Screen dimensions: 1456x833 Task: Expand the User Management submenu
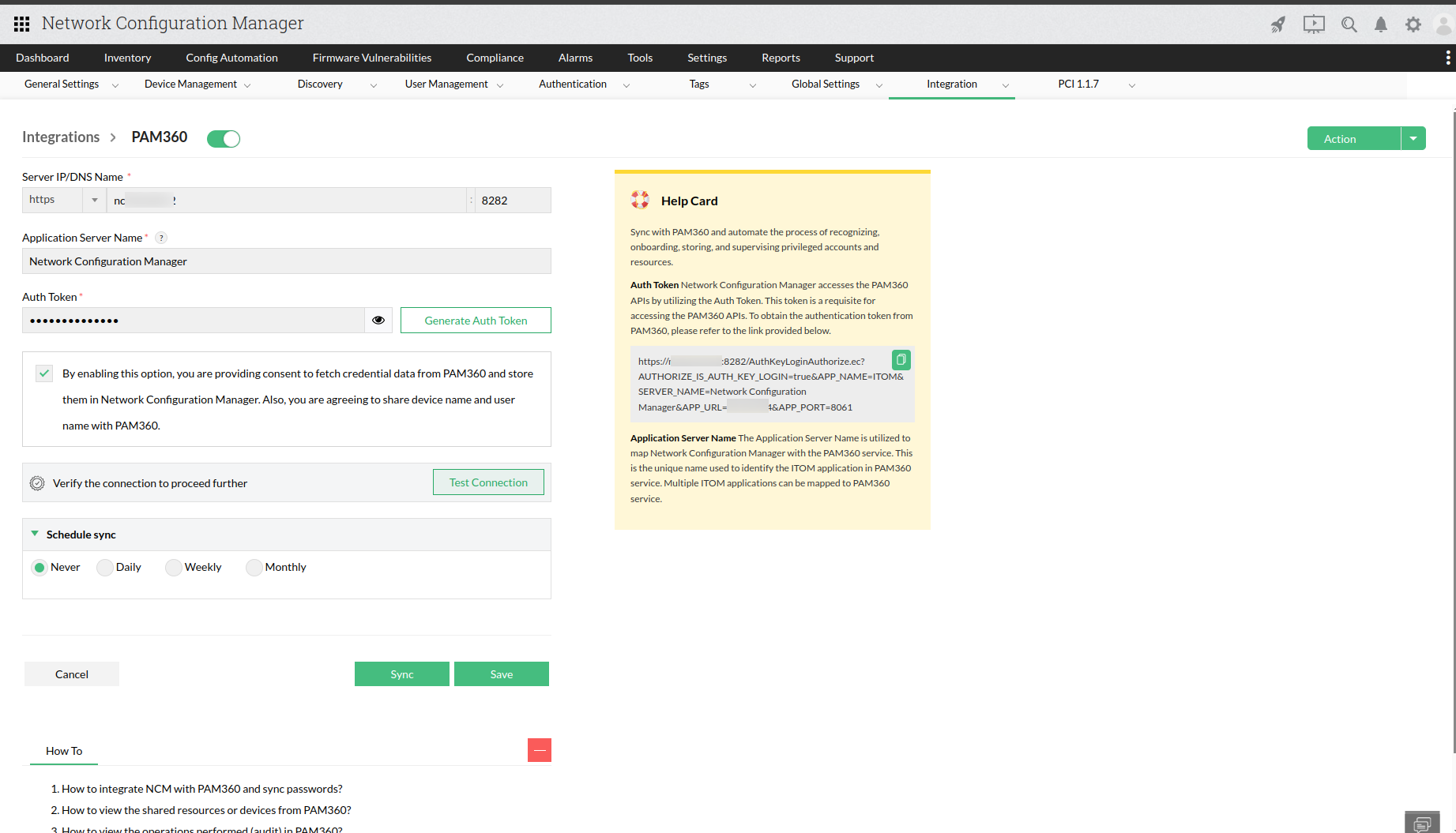coord(500,85)
